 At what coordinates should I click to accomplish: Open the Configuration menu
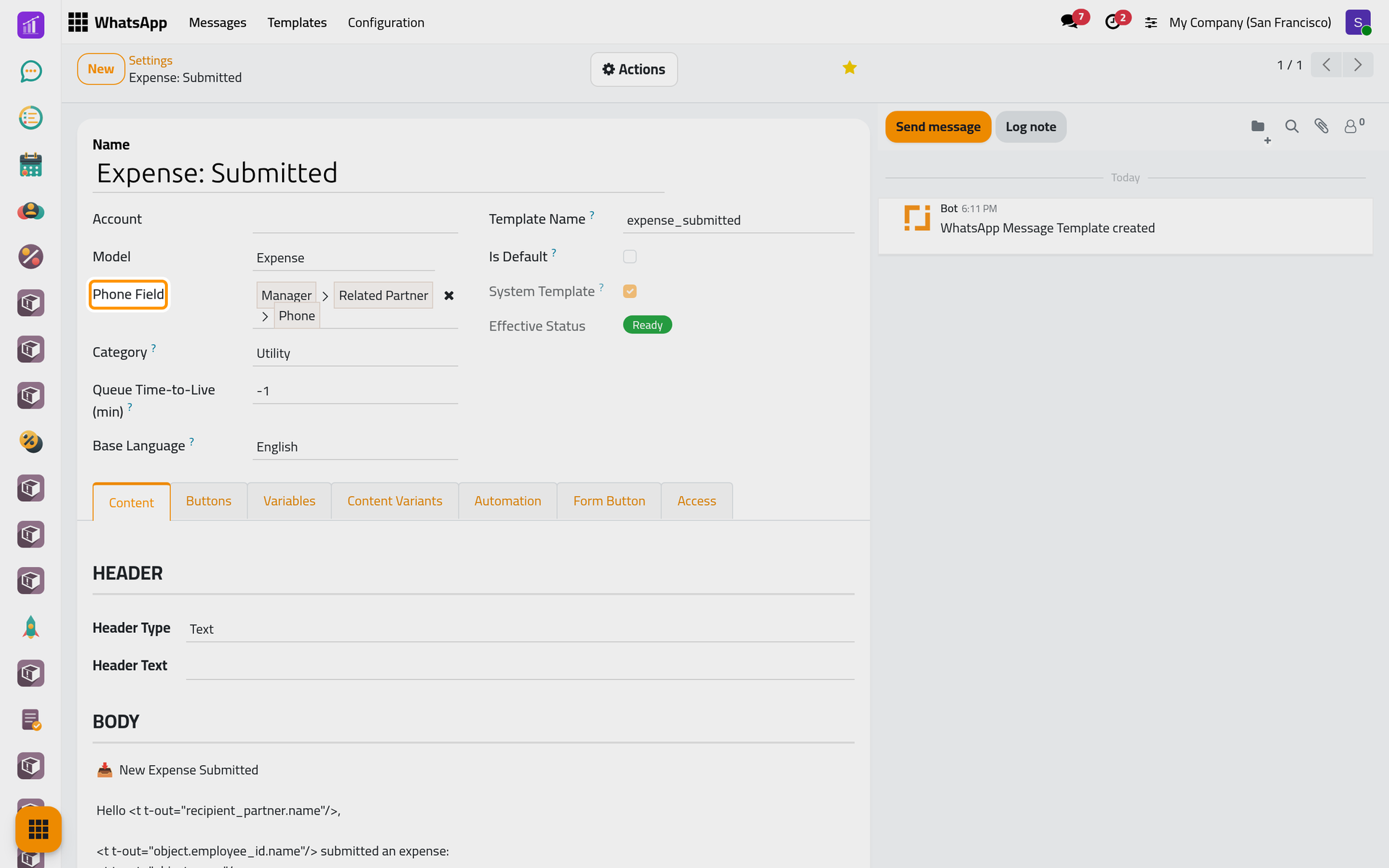pos(386,22)
